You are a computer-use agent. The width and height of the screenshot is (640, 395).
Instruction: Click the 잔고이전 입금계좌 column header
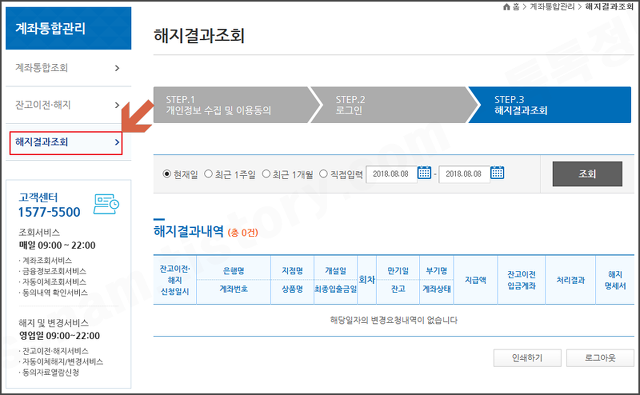[522, 280]
